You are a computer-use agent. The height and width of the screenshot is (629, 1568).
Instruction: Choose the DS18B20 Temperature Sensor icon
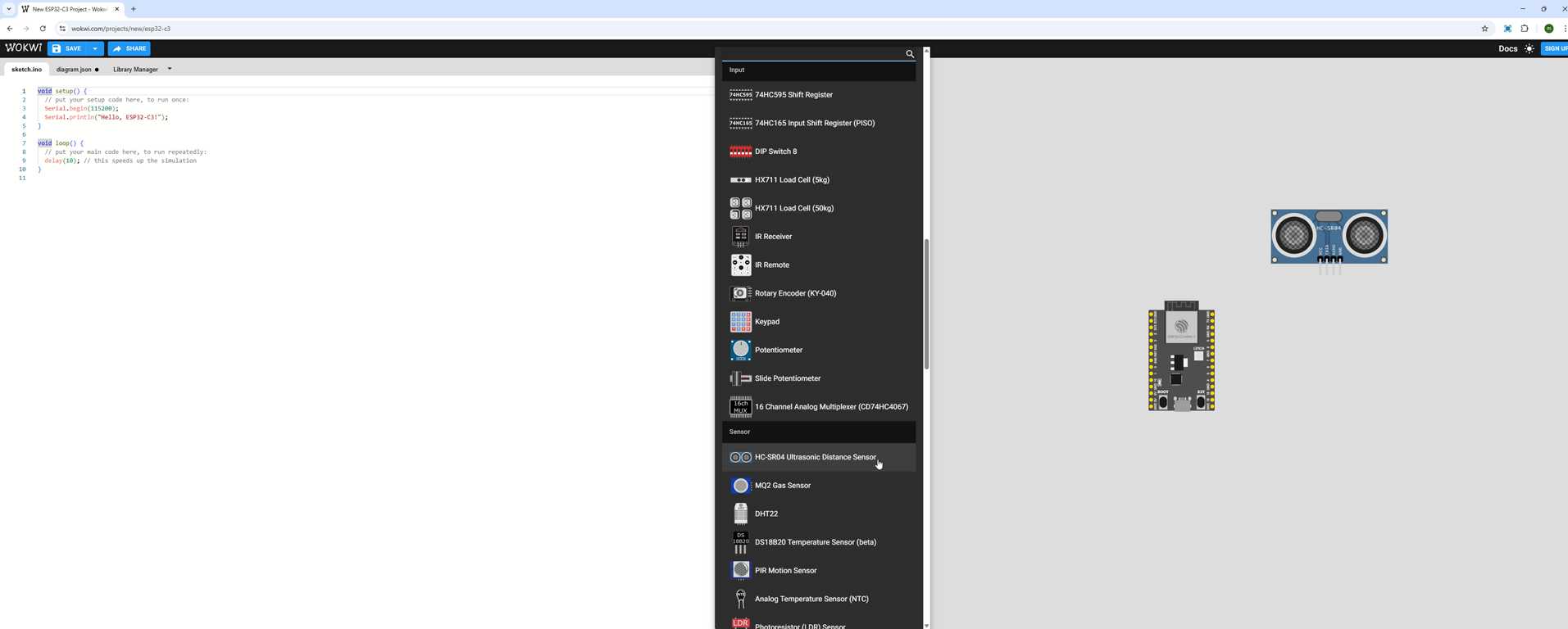(740, 542)
